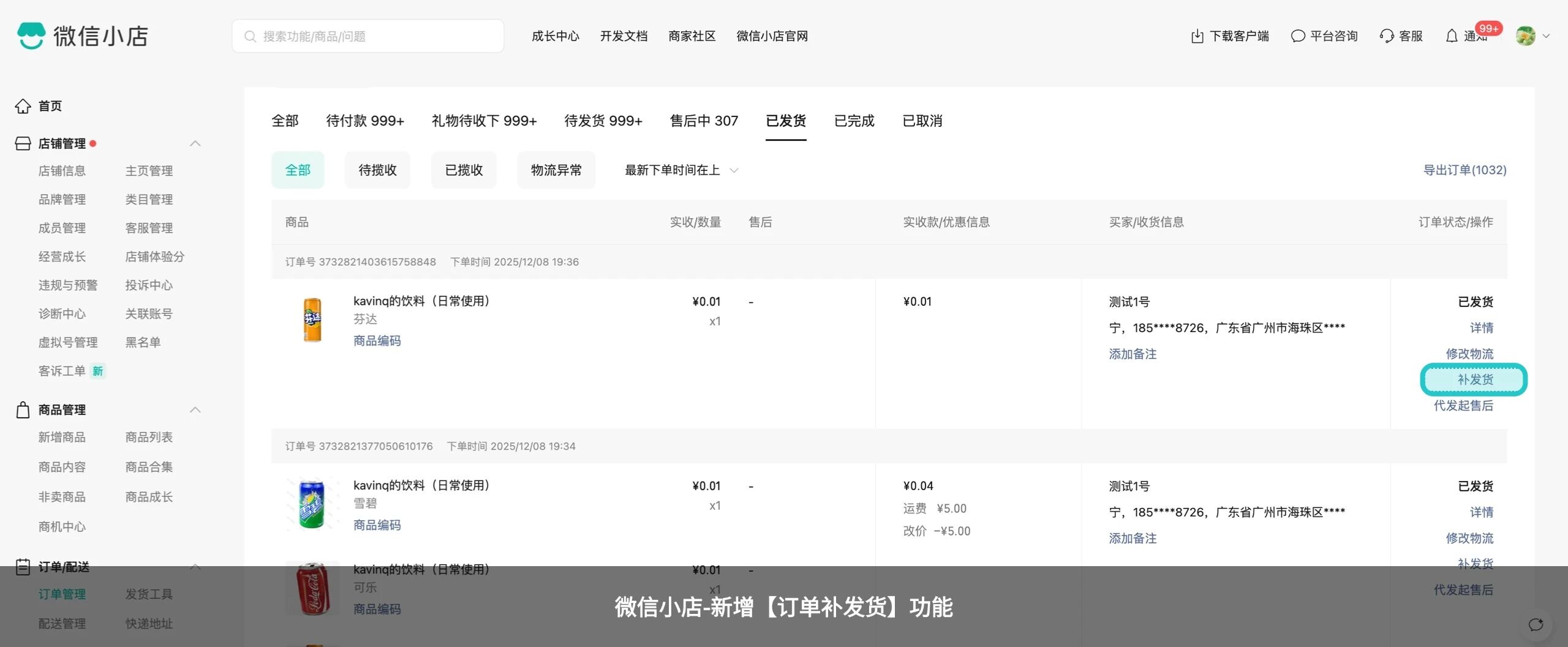Switch to the 已取消 tab
The image size is (1568, 647).
[x=922, y=121]
